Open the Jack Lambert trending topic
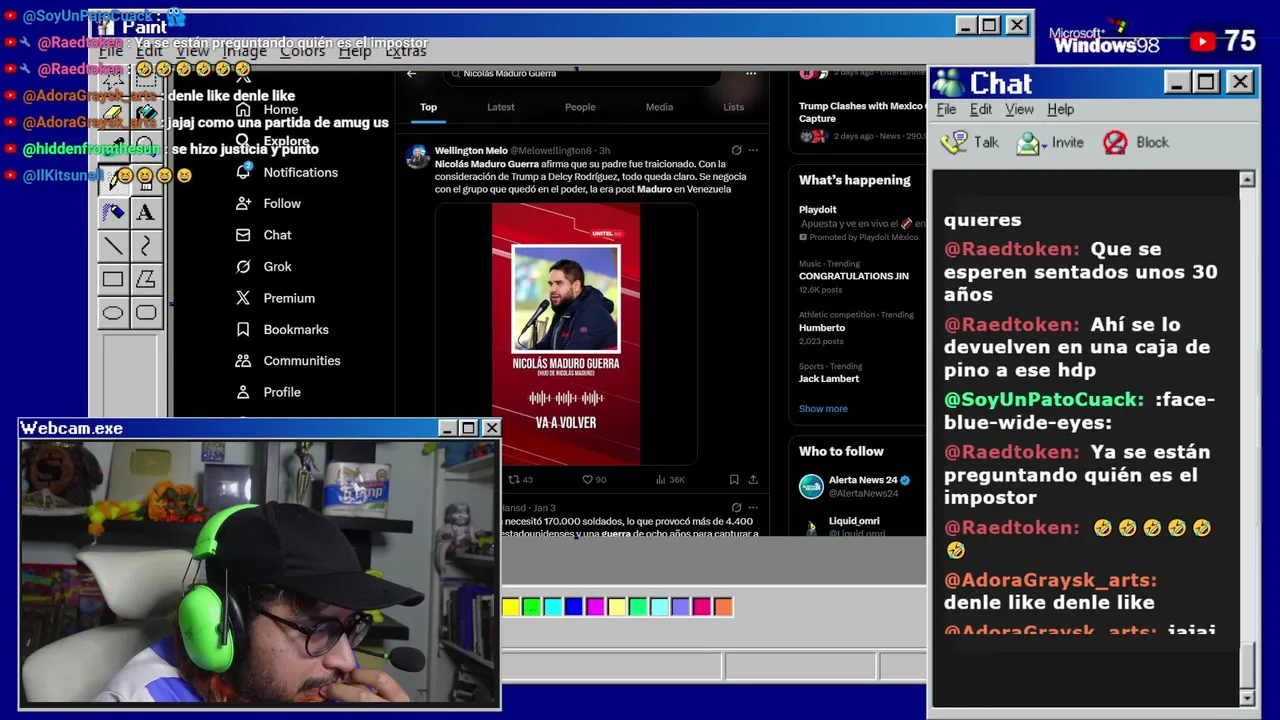Image resolution: width=1280 pixels, height=720 pixels. (829, 379)
